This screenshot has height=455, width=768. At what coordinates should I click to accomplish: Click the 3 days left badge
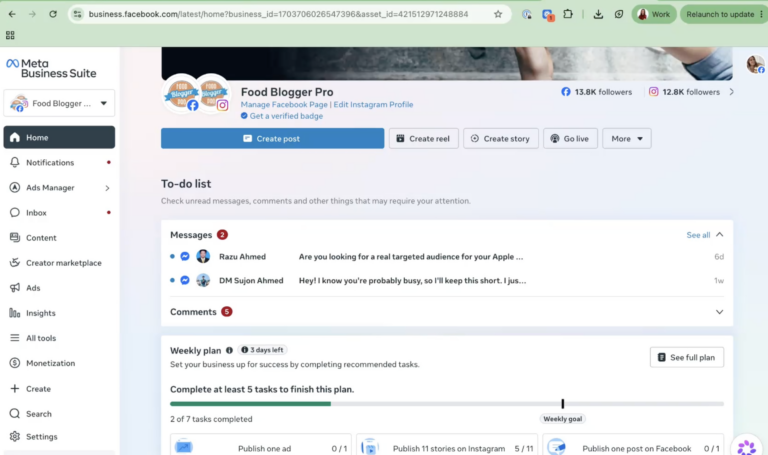(x=263, y=350)
